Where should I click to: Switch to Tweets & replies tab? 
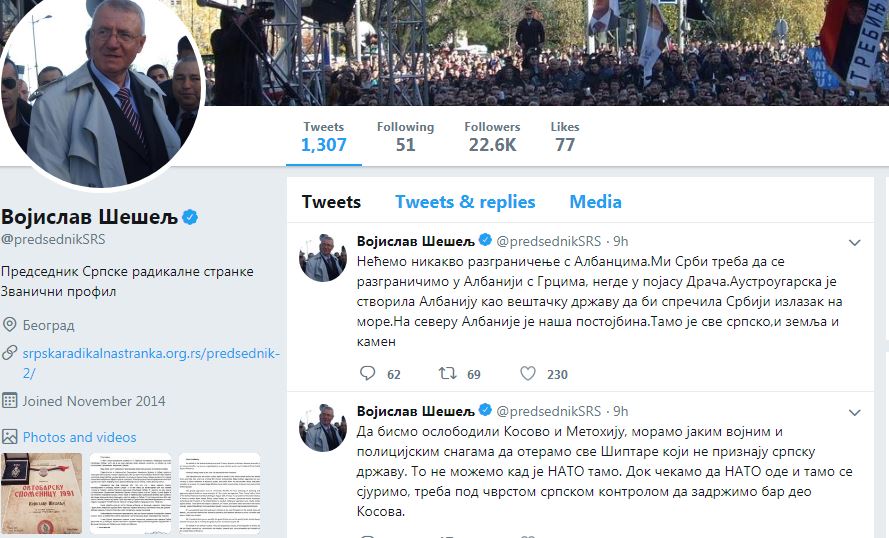(465, 202)
